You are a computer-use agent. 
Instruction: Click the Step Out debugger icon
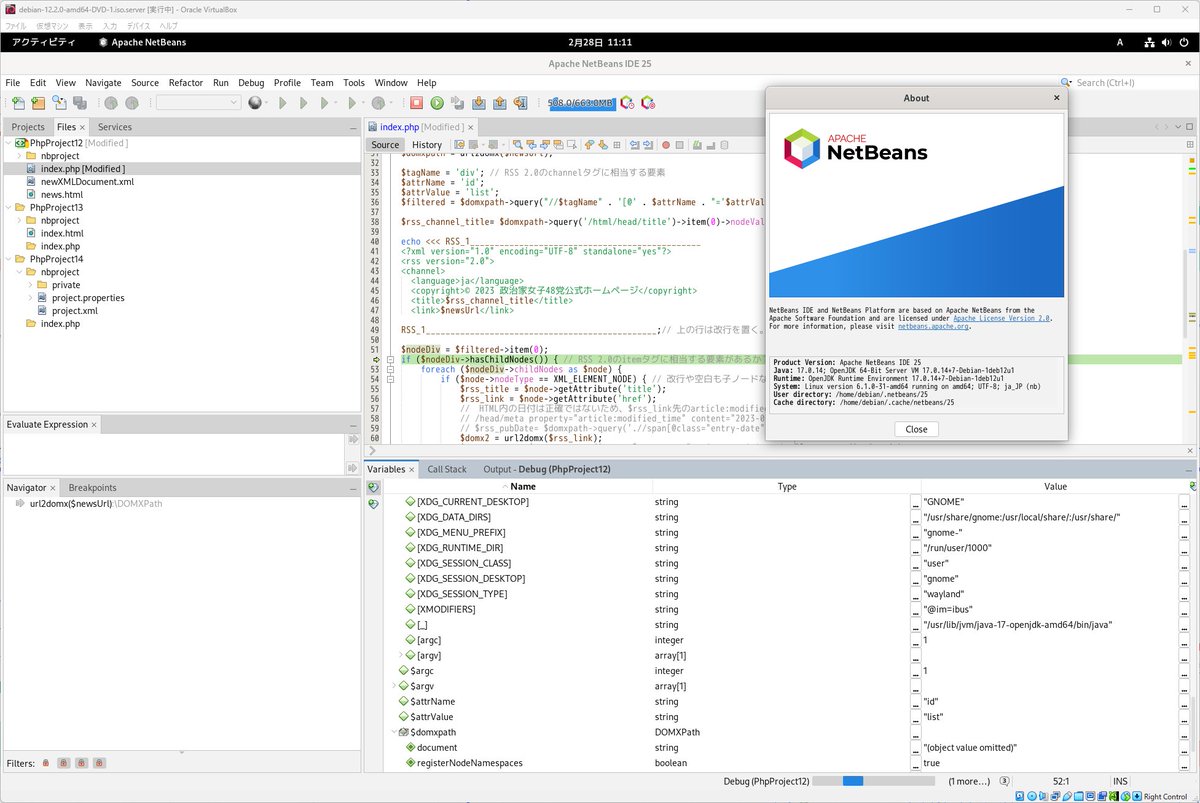point(500,103)
